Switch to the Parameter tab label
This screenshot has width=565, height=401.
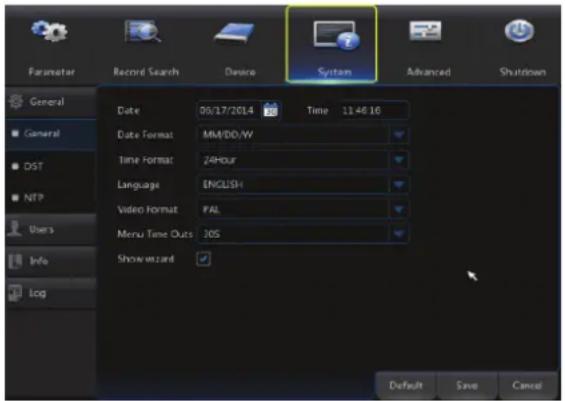[x=52, y=72]
